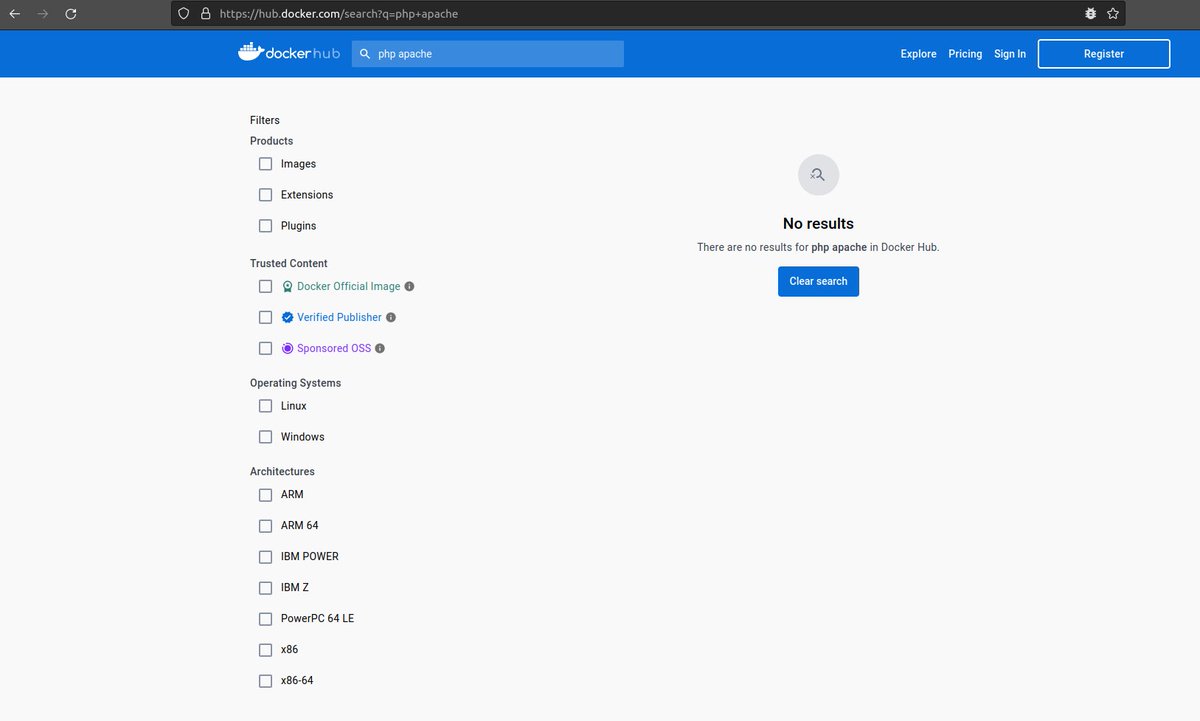1200x721 pixels.
Task: Click the Clear search button
Action: [x=818, y=281]
